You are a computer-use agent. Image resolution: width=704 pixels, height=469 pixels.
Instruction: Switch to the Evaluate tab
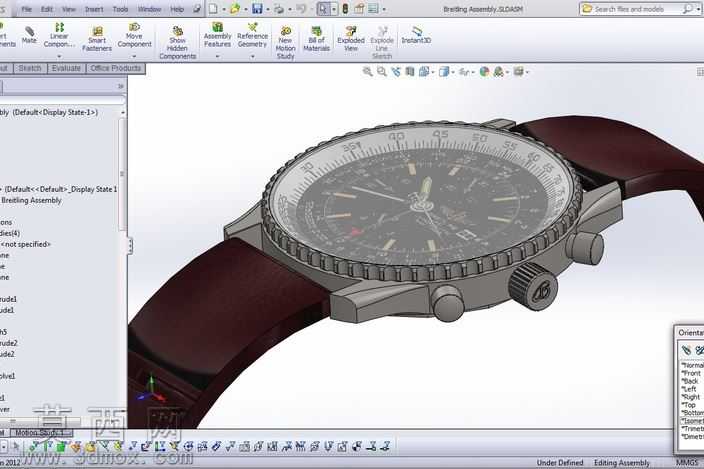66,68
